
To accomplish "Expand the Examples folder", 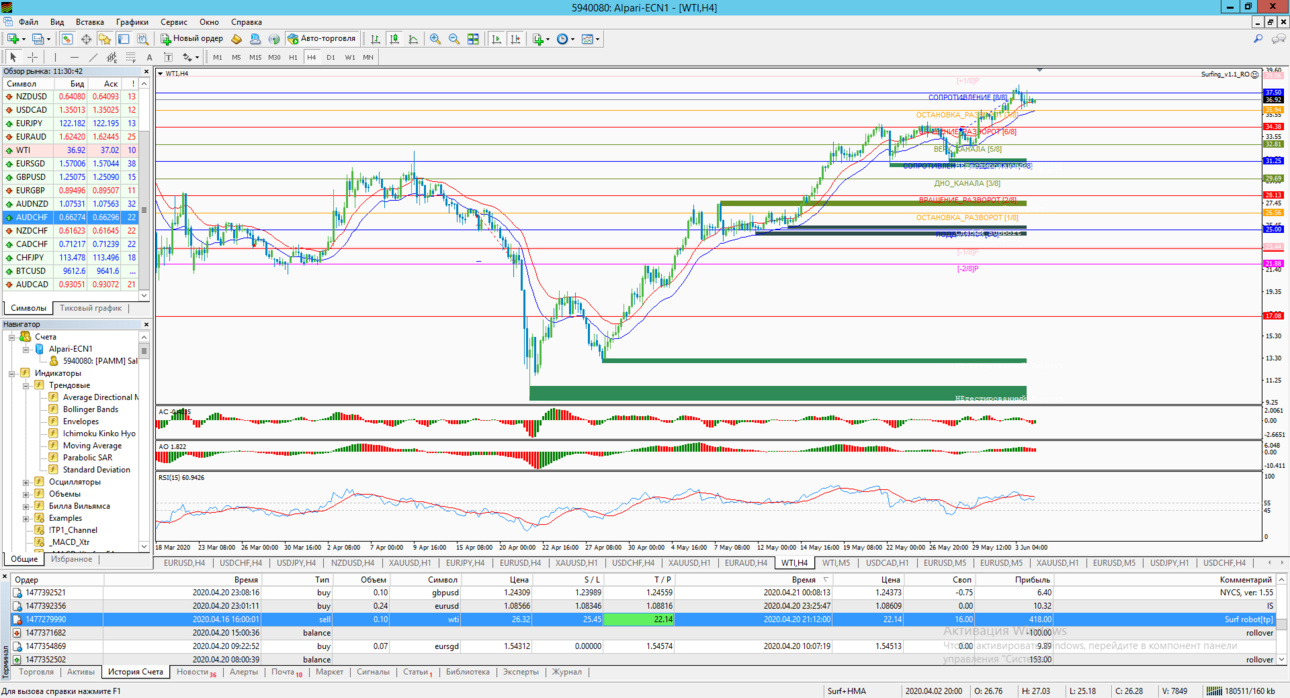I will pos(26,518).
